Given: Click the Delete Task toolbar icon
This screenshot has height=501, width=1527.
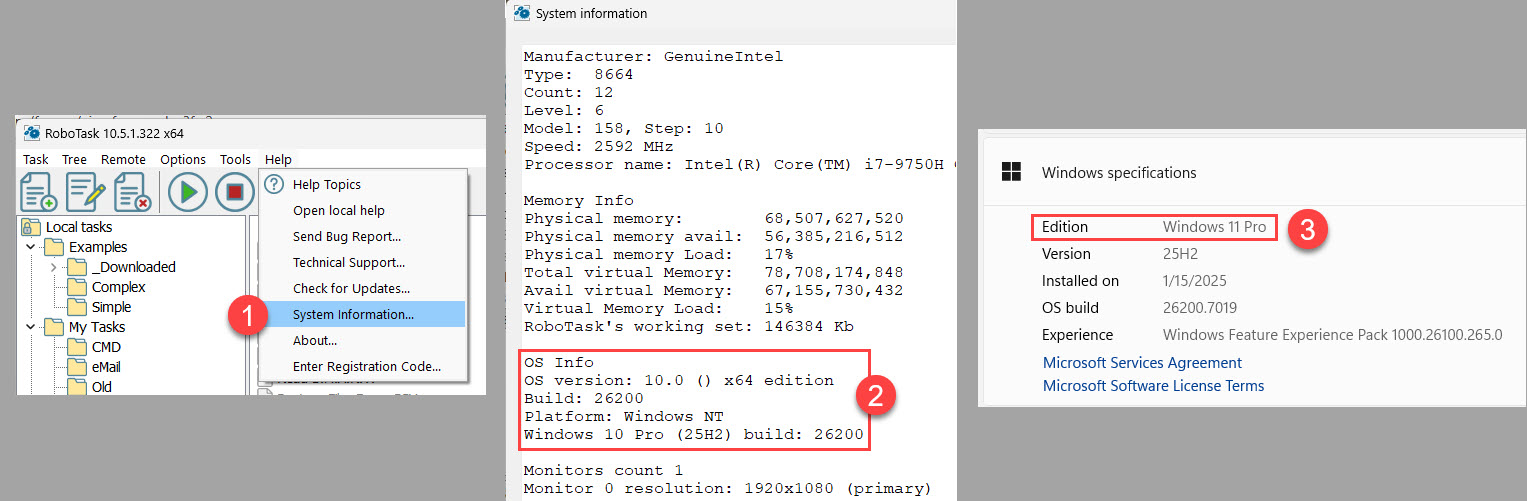Looking at the screenshot, I should (132, 192).
